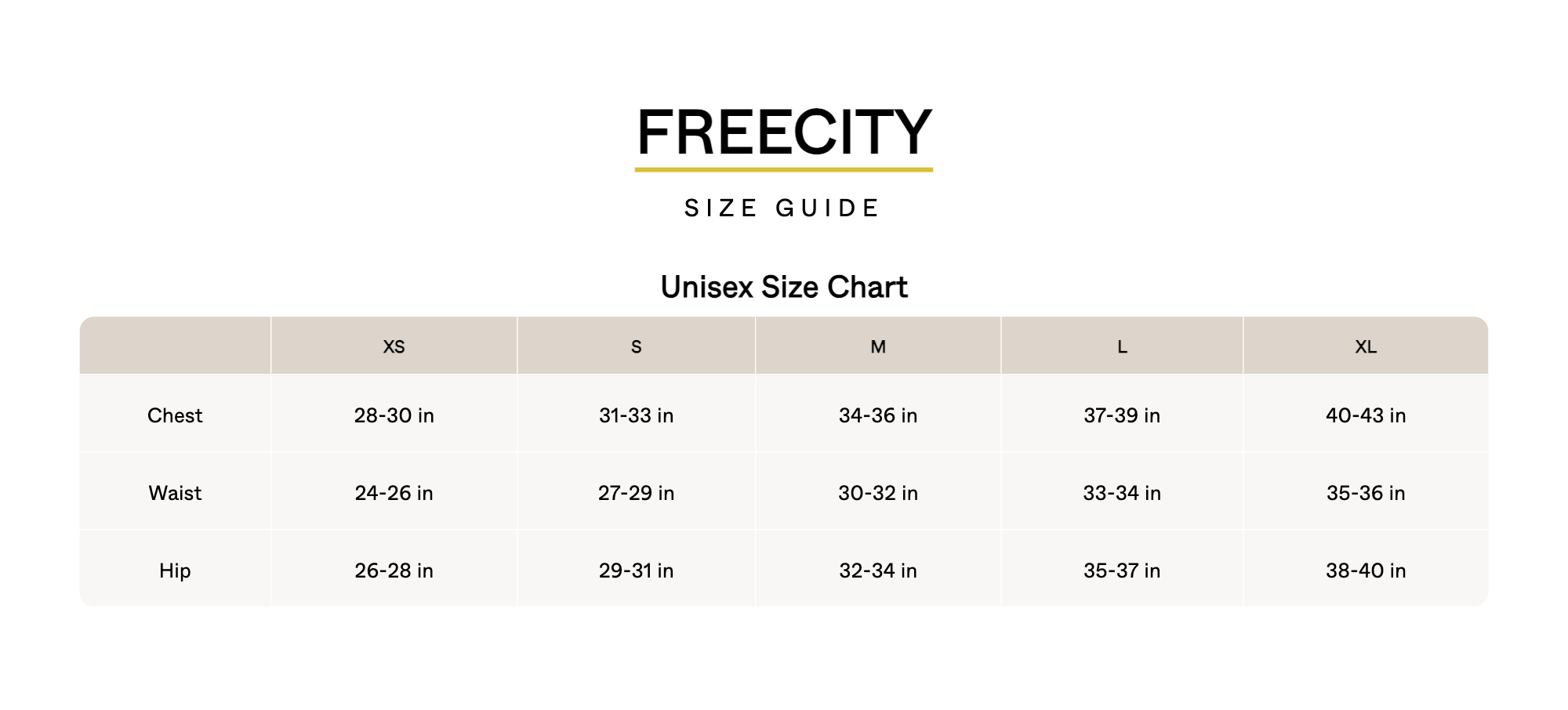Click the FREECITY logo heading
The image size is (1568, 710).
[x=784, y=132]
